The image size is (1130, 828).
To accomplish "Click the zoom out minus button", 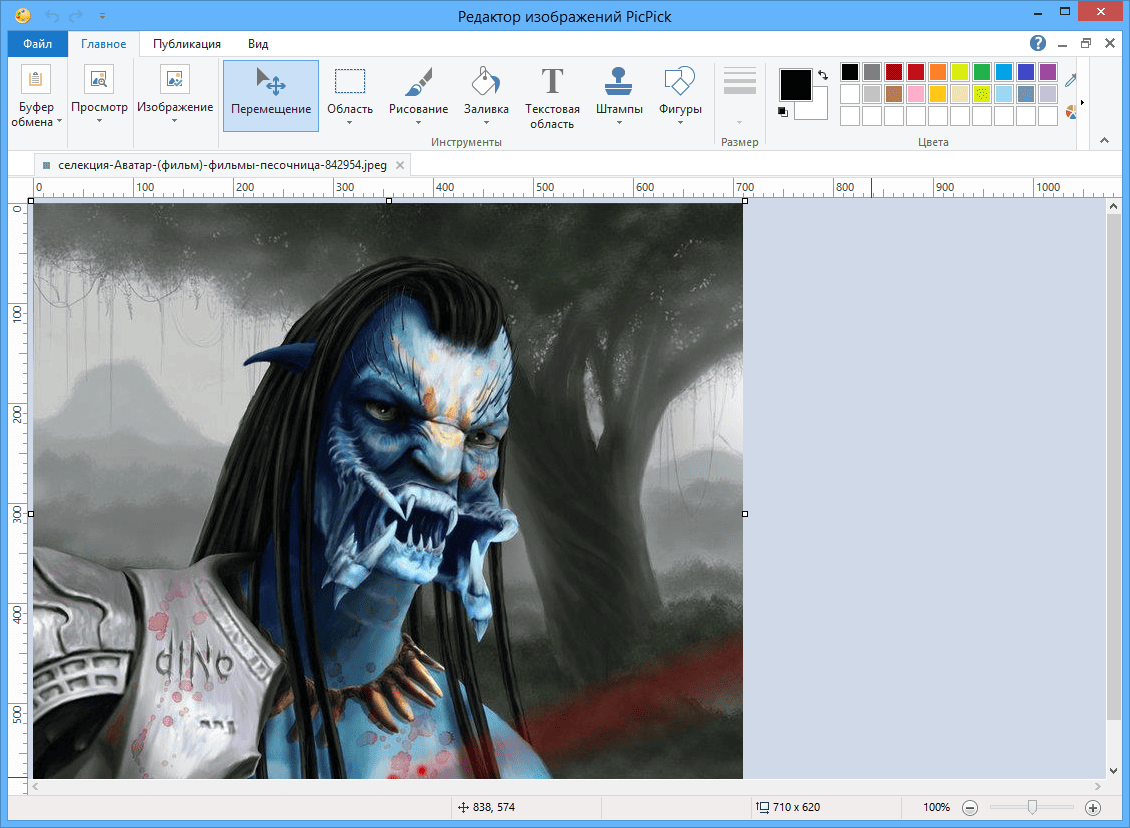I will coord(970,808).
